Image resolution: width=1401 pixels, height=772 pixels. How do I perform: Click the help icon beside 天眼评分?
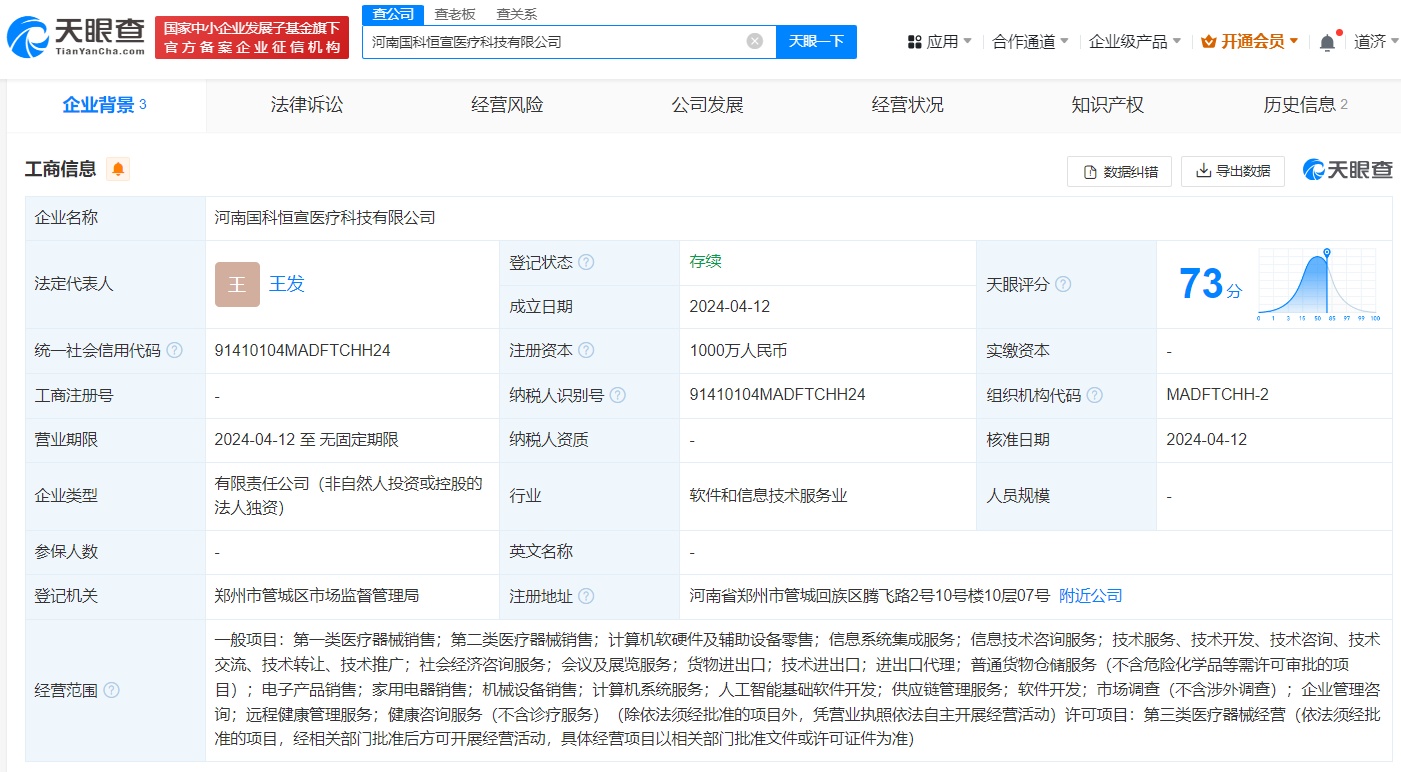click(1063, 284)
